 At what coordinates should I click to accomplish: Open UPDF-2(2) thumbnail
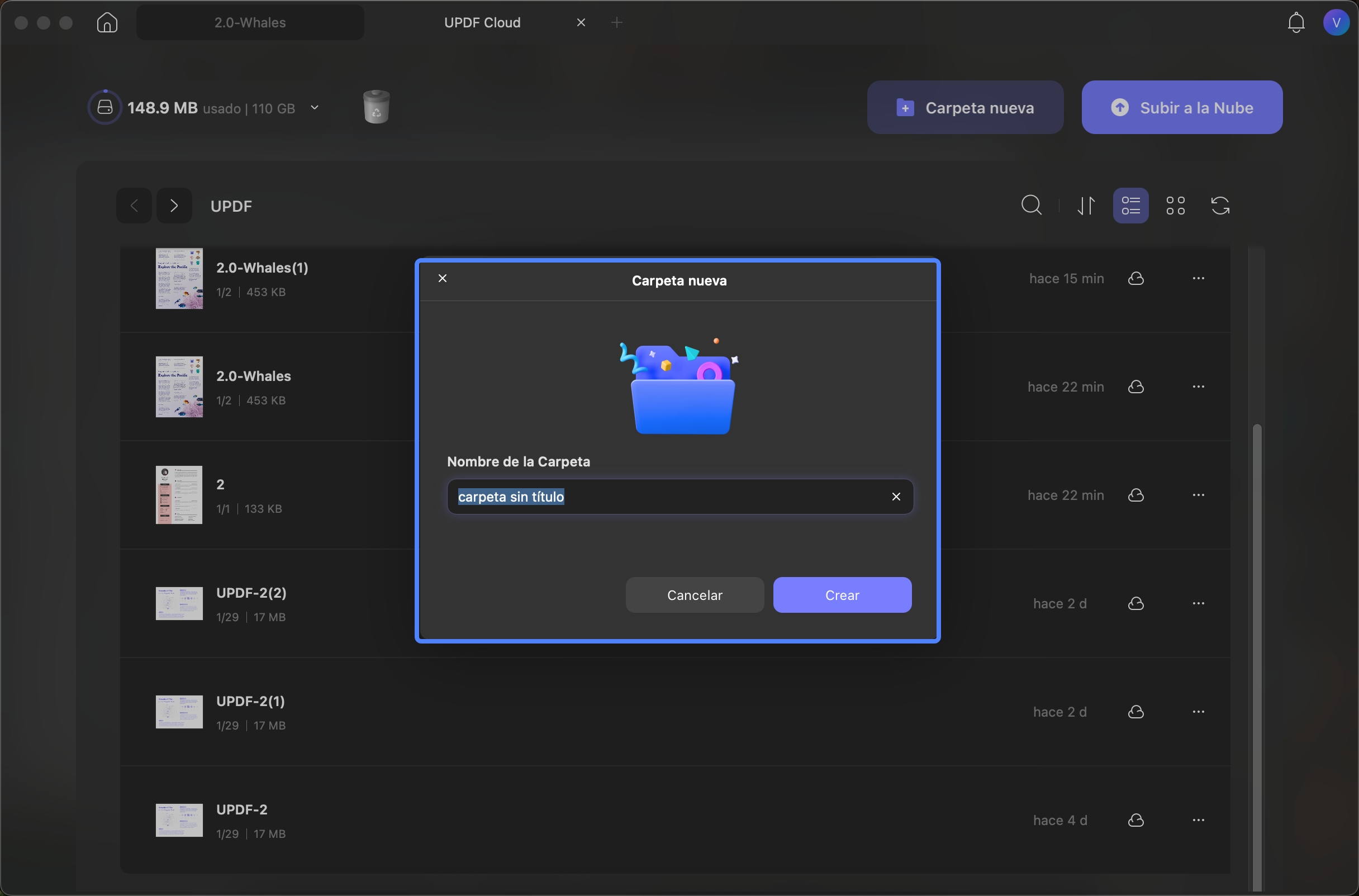[179, 603]
